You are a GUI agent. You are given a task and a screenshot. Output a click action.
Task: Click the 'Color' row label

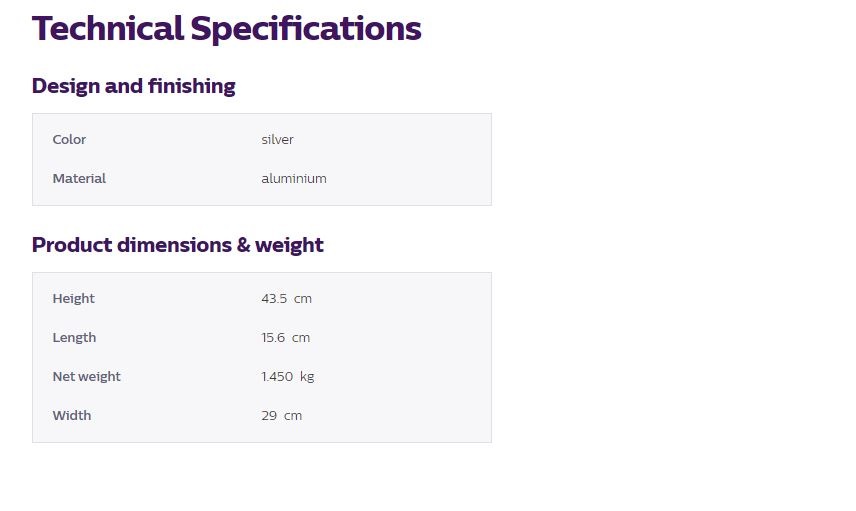[69, 140]
